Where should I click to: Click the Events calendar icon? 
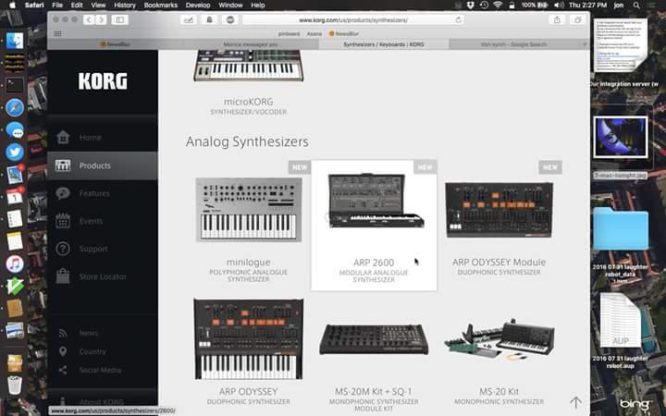tap(63, 221)
